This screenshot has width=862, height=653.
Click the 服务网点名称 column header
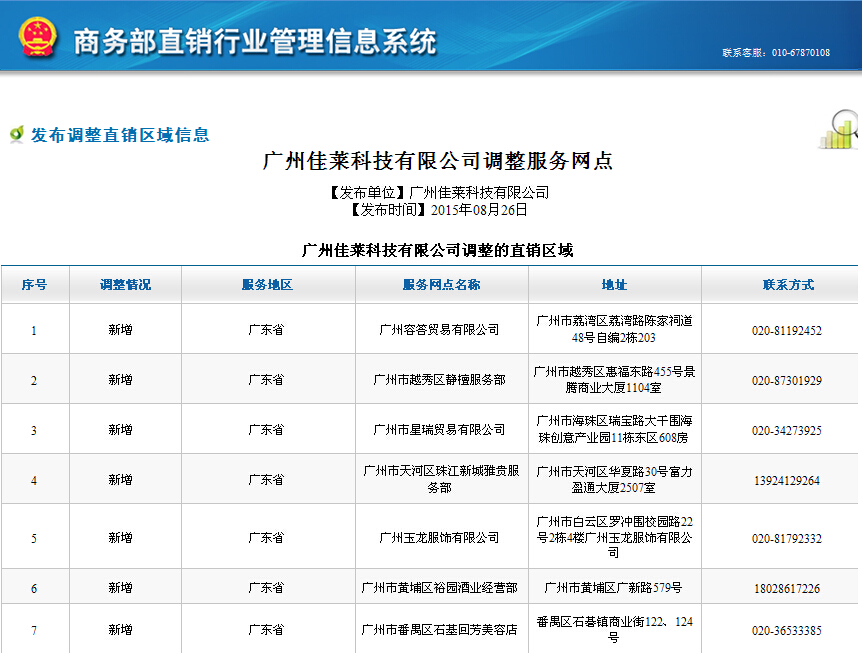(x=441, y=285)
